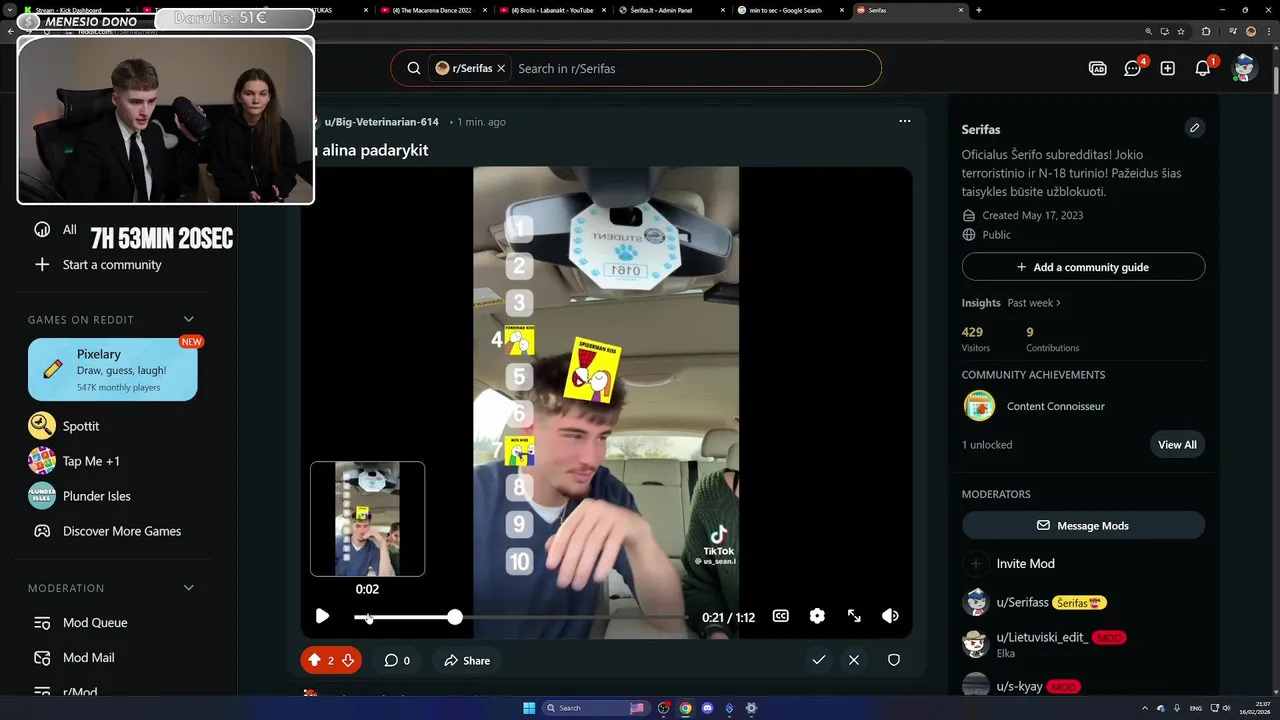Open moderator u/Lietuviski_edit_ profile
The width and height of the screenshot is (1280, 720).
tap(1042, 637)
